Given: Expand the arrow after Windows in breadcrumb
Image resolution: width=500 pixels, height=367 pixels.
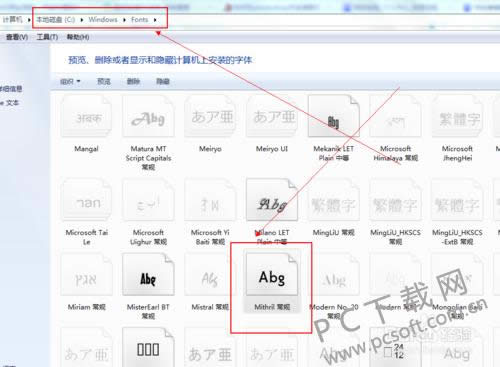Looking at the screenshot, I should pyautogui.click(x=124, y=20).
